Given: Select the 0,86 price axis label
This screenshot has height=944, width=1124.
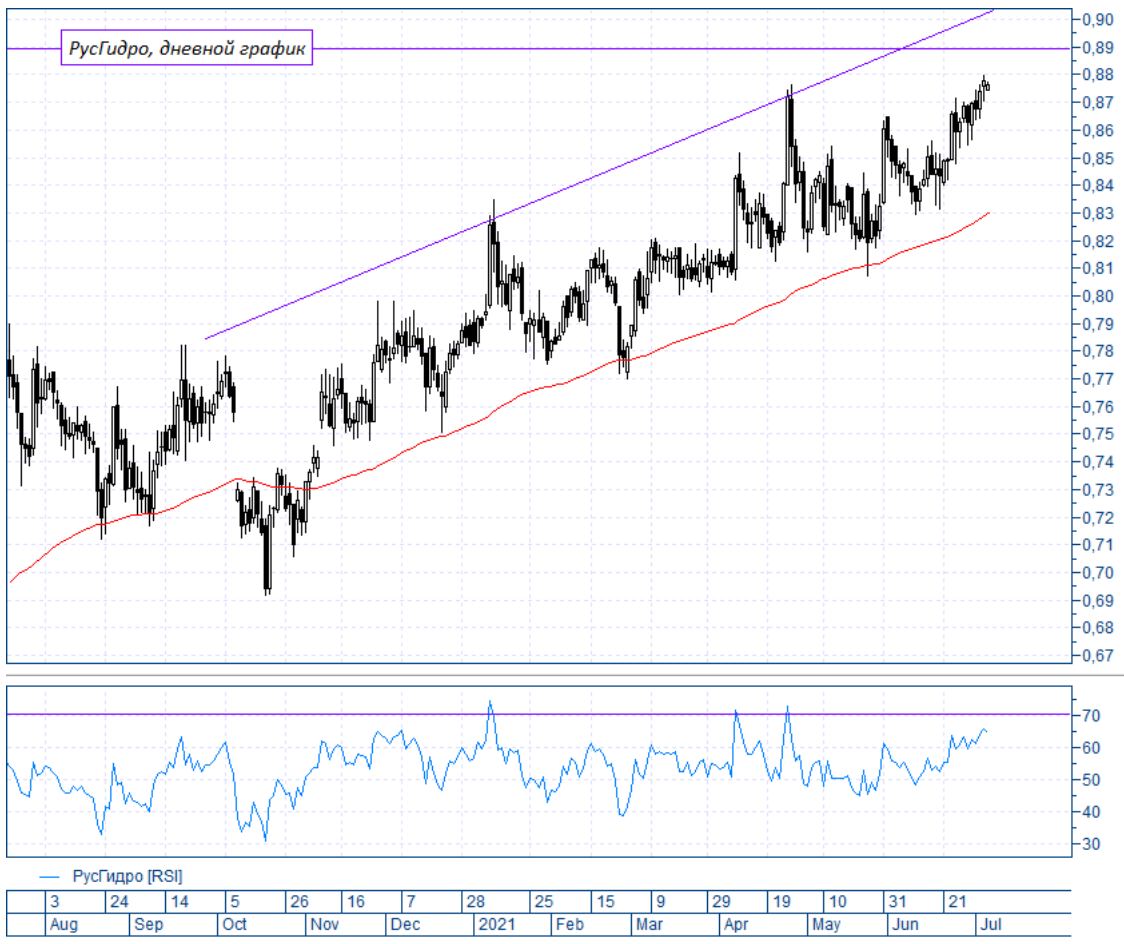Looking at the screenshot, I should 1097,130.
